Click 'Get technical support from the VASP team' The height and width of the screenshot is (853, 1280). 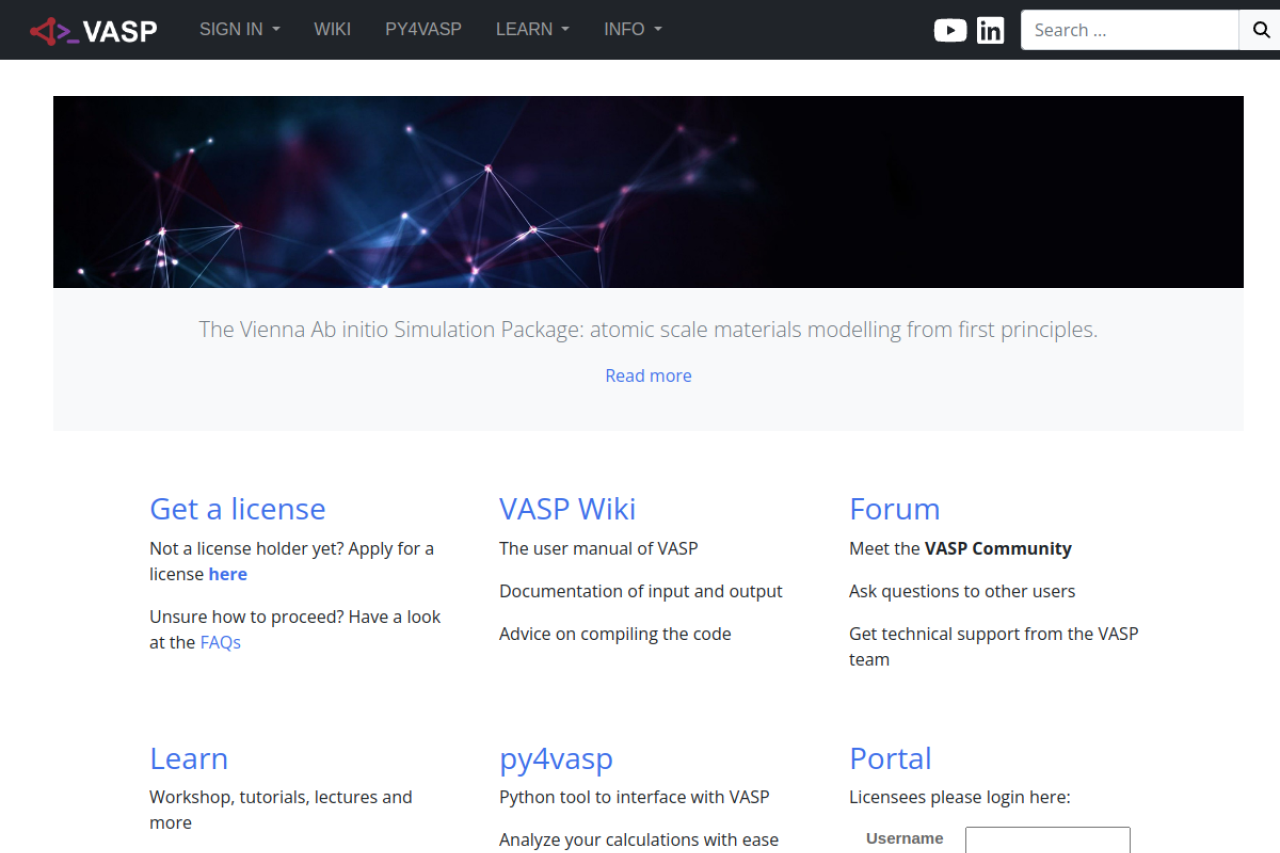[x=994, y=646]
